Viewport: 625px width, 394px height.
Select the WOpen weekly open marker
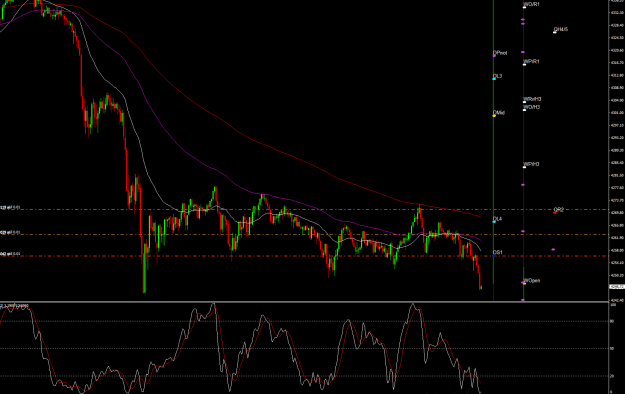524,283
